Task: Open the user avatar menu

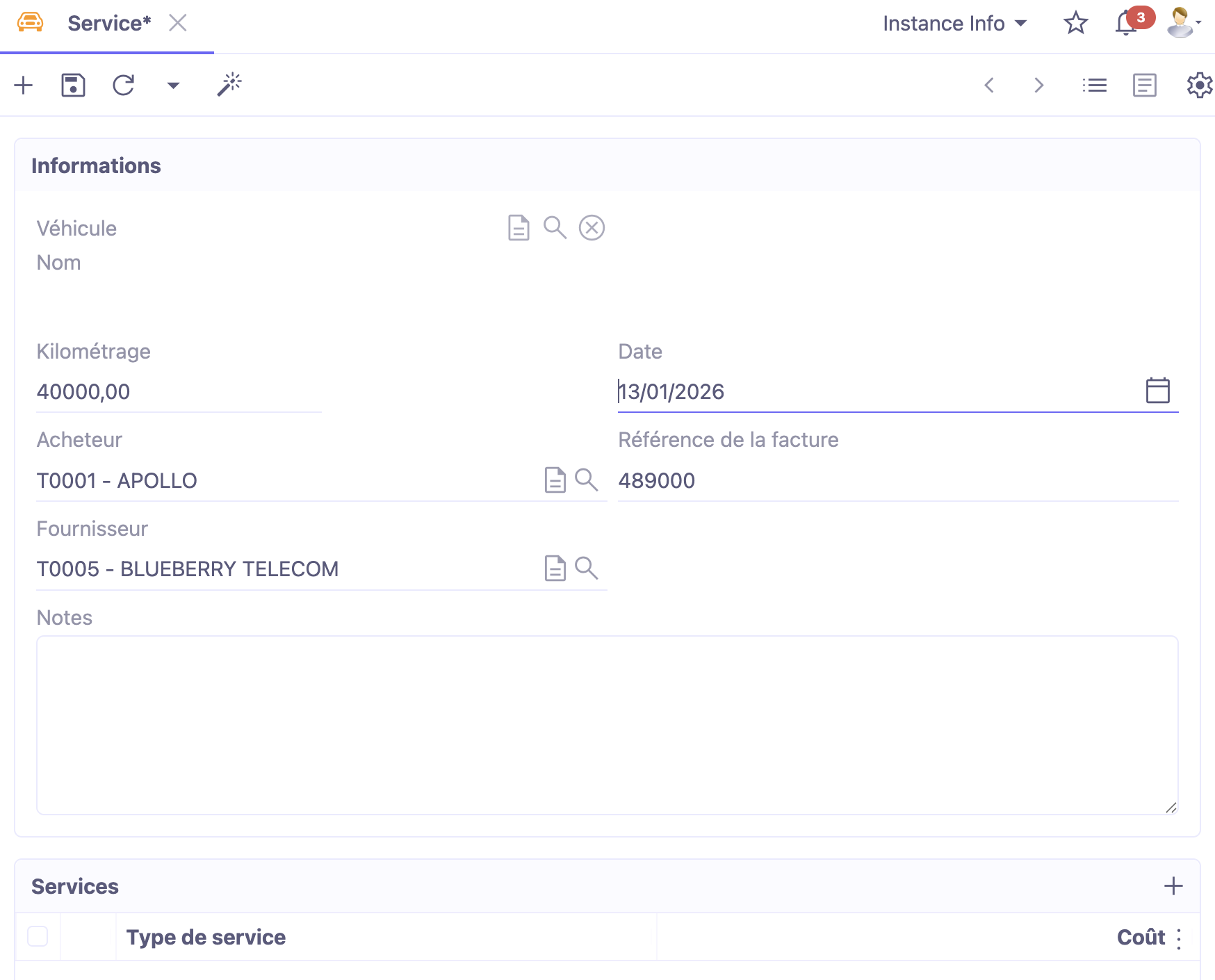Action: click(x=1183, y=24)
